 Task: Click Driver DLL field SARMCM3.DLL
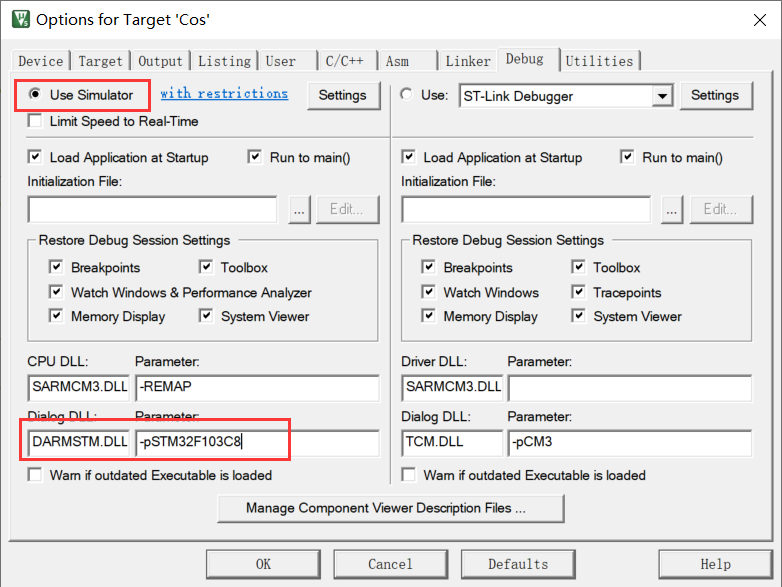pyautogui.click(x=452, y=388)
